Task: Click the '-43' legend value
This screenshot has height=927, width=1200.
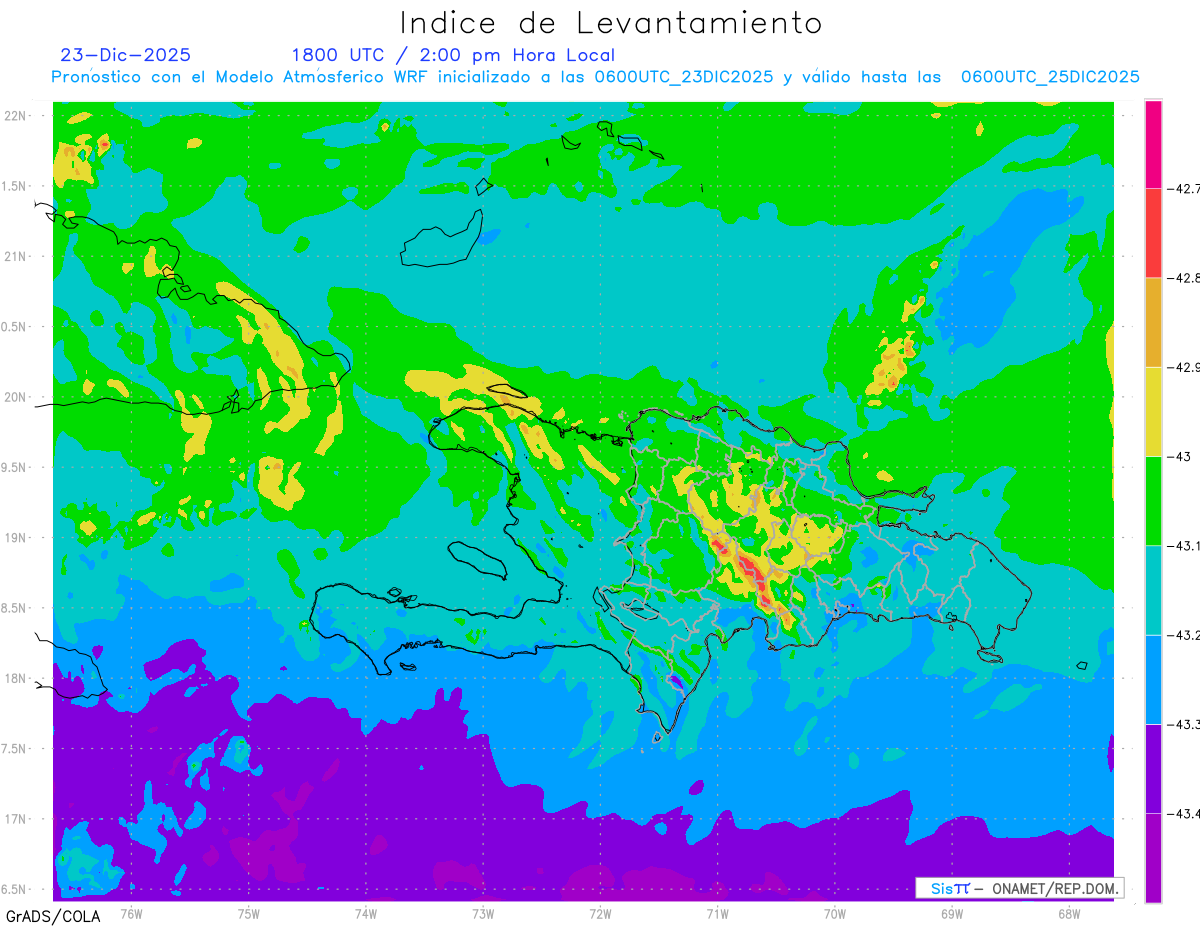Action: click(x=1178, y=456)
